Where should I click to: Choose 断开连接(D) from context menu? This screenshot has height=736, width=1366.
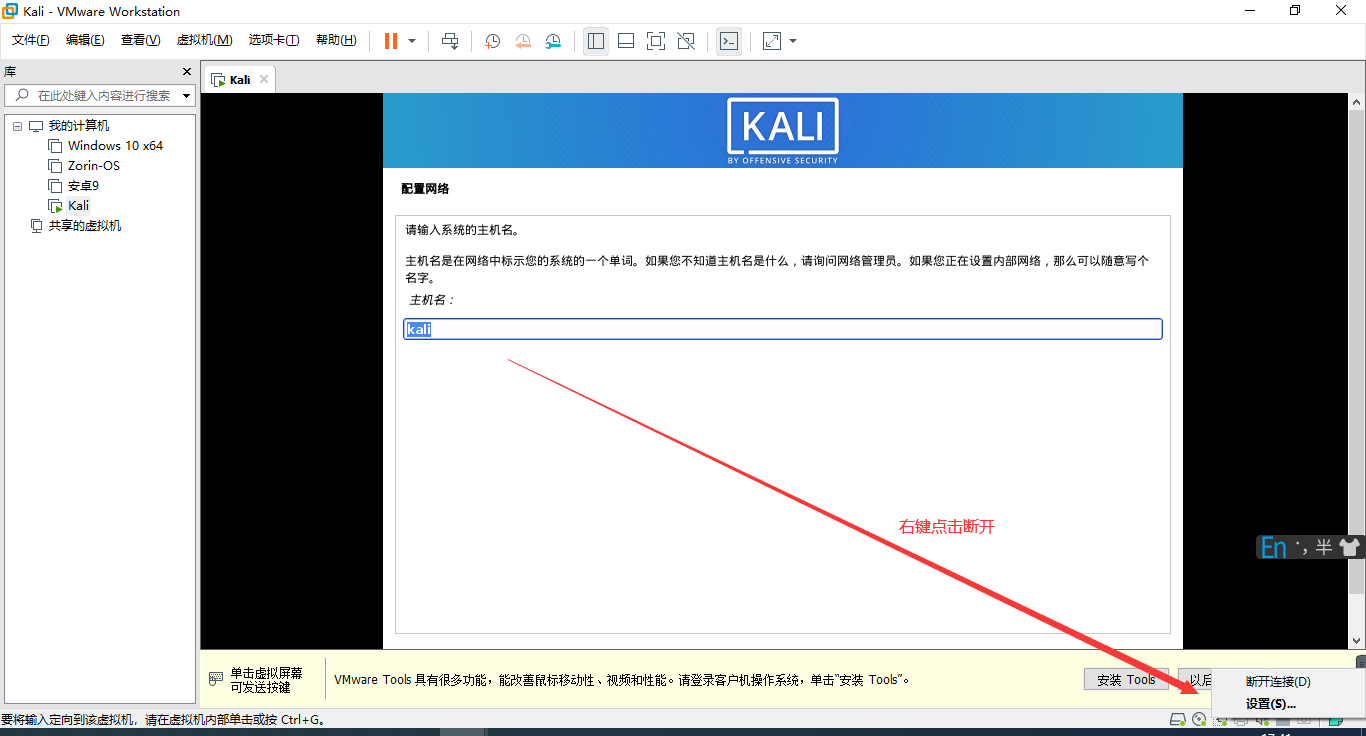(1278, 681)
